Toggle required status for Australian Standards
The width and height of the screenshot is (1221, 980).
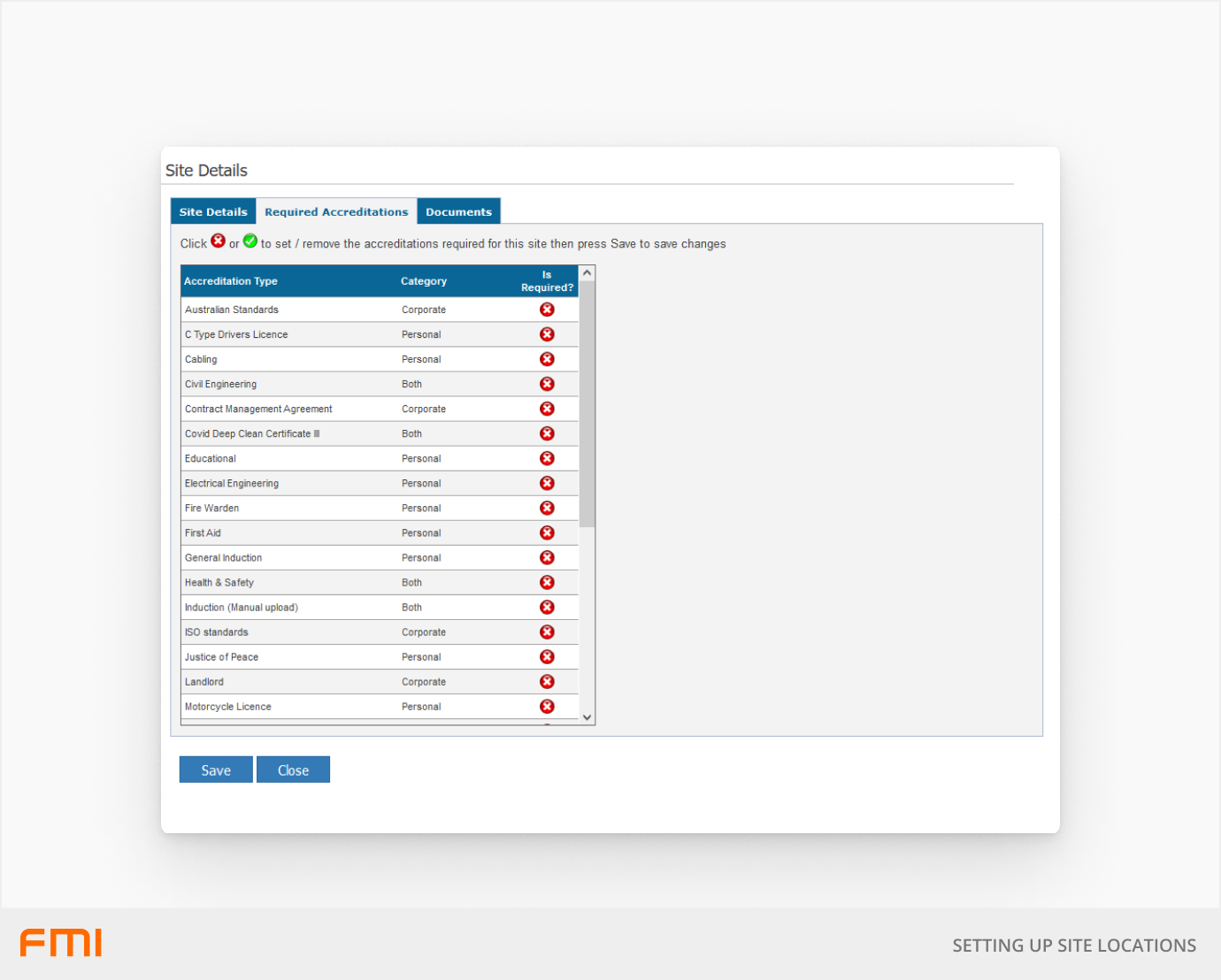pyautogui.click(x=547, y=310)
